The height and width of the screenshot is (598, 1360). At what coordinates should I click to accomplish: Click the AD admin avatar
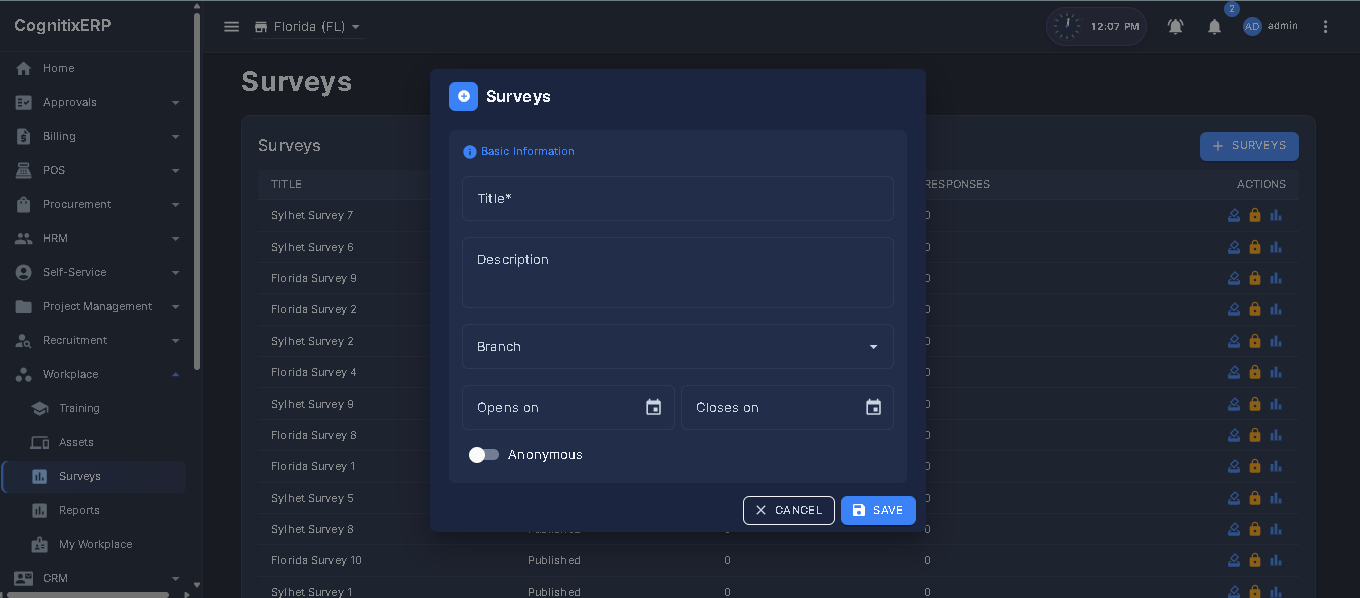pyautogui.click(x=1252, y=27)
